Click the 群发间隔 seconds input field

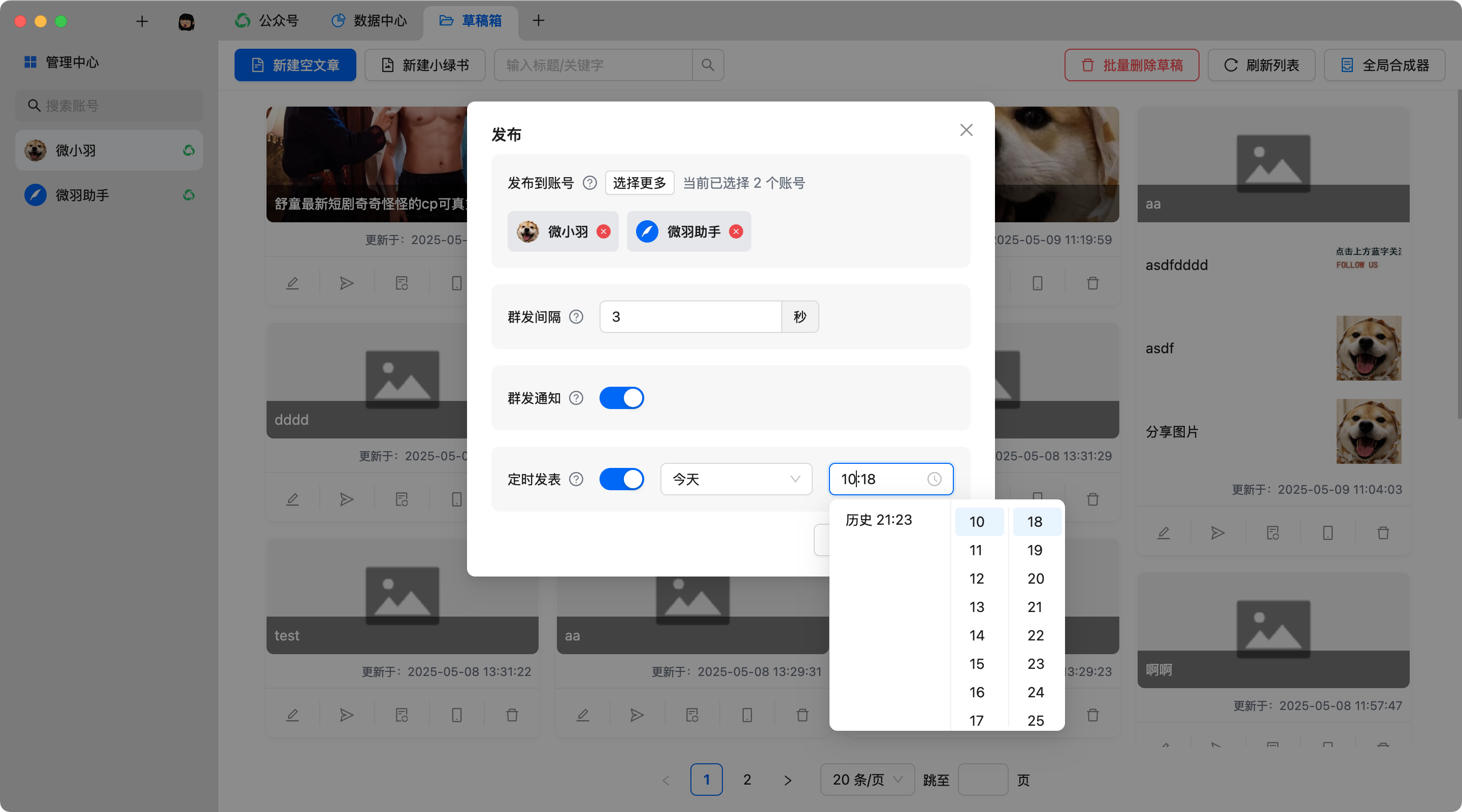[x=691, y=317]
